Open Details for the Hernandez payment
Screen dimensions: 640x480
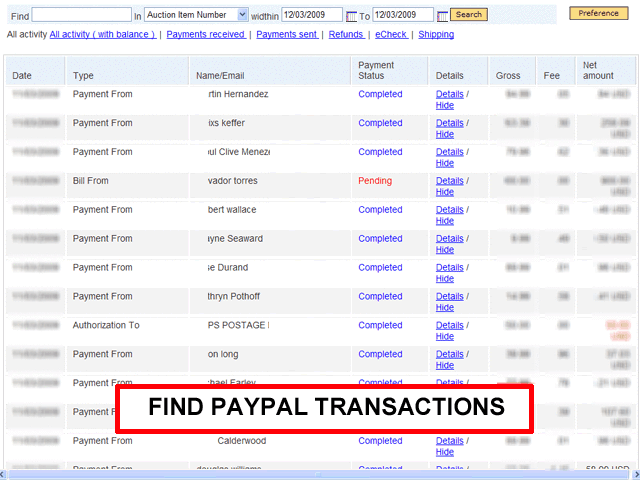(x=449, y=95)
